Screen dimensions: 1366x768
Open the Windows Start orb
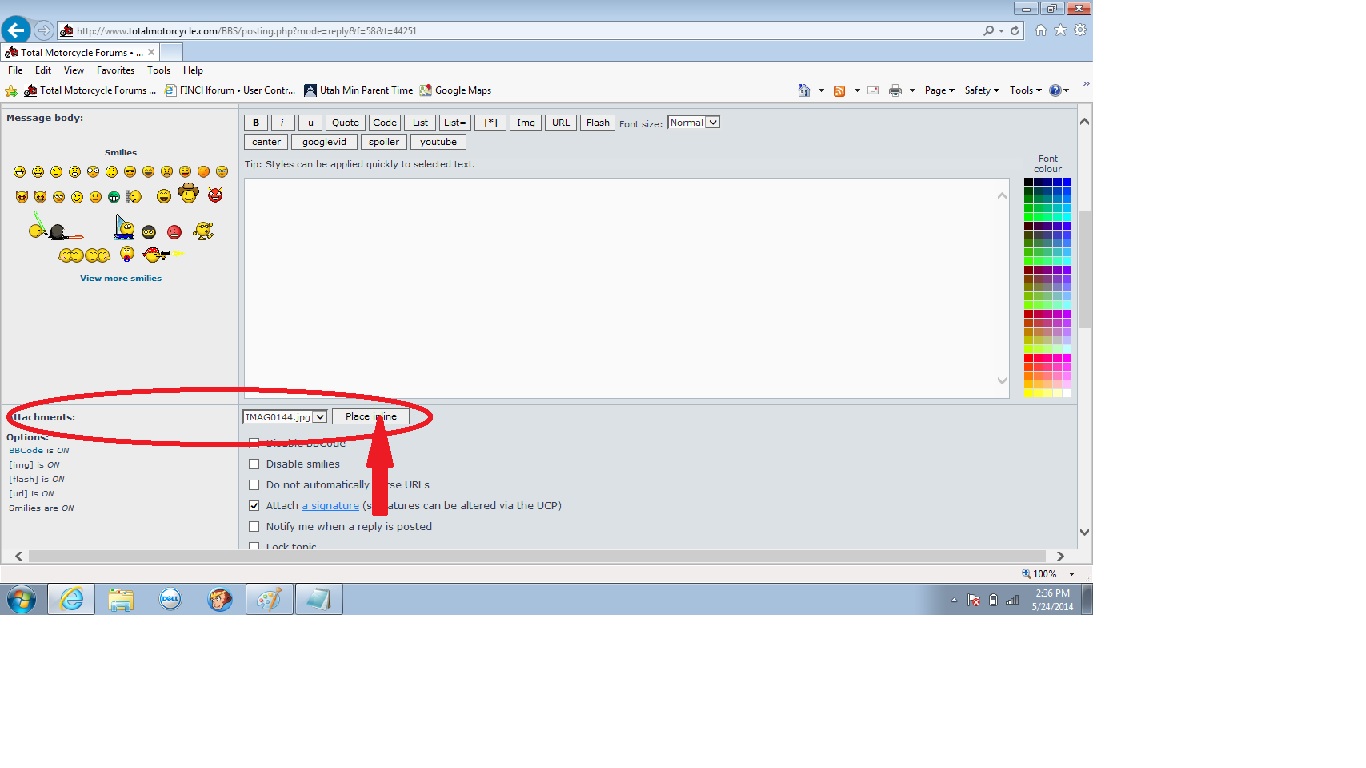coord(21,599)
